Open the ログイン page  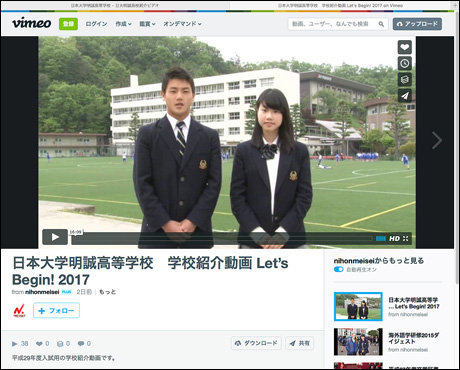tap(96, 24)
